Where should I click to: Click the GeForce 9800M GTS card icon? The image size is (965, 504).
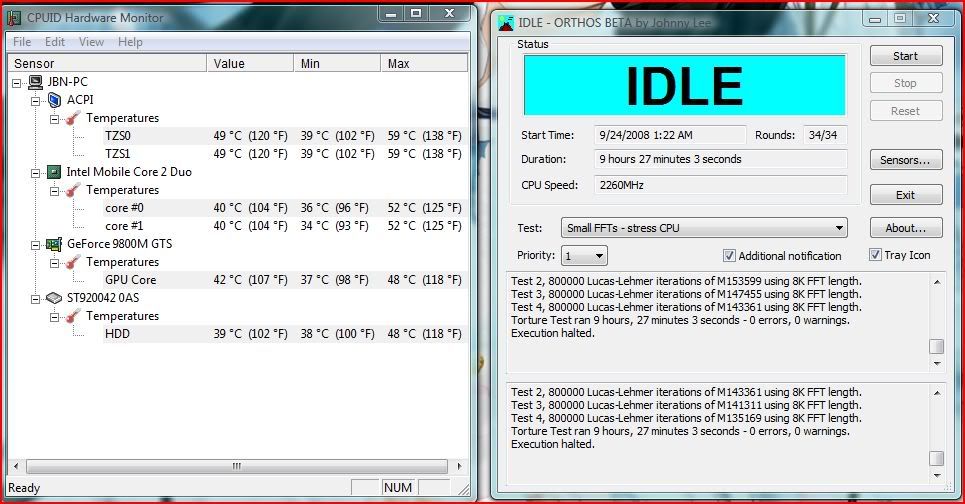tap(54, 244)
